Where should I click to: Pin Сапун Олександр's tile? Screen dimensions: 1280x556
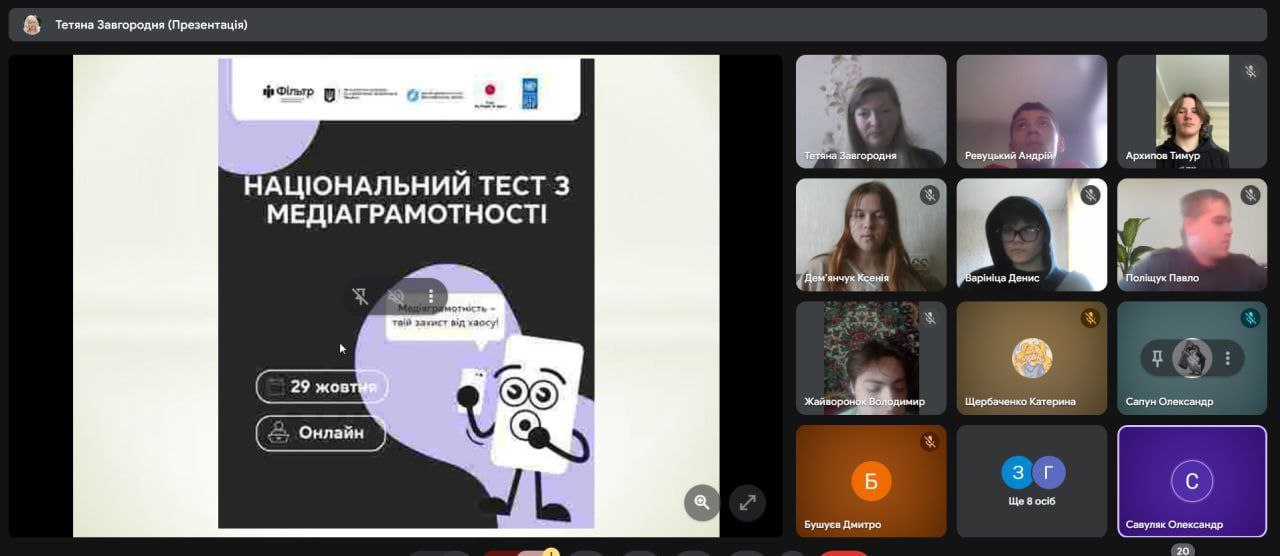point(1157,358)
